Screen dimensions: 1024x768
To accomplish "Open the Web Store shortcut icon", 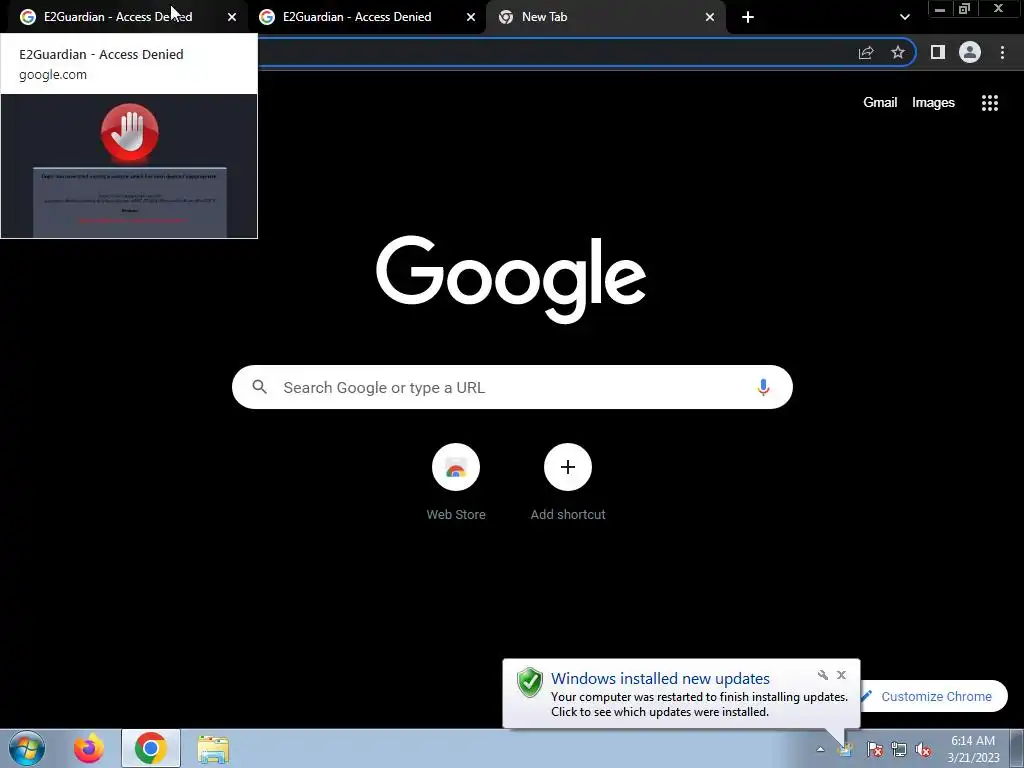I will tap(456, 467).
